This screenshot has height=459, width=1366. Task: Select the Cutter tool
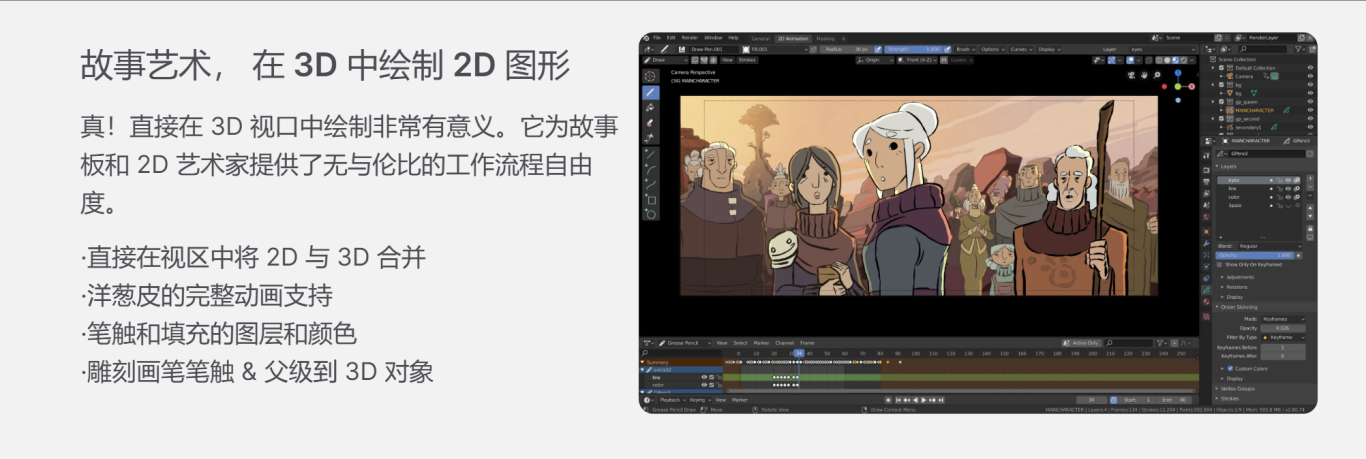click(x=649, y=138)
